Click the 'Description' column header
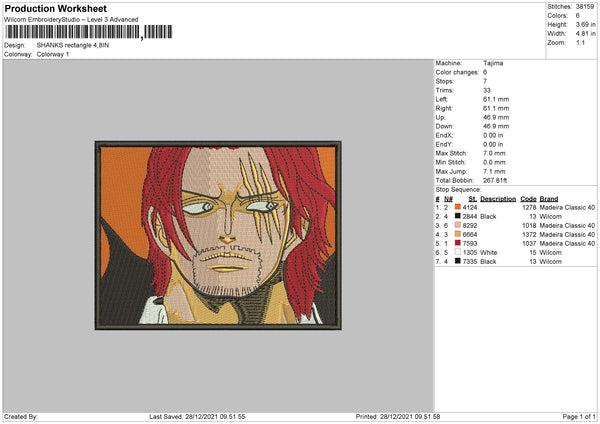Screen dimensions: 600x424 pos(498,199)
